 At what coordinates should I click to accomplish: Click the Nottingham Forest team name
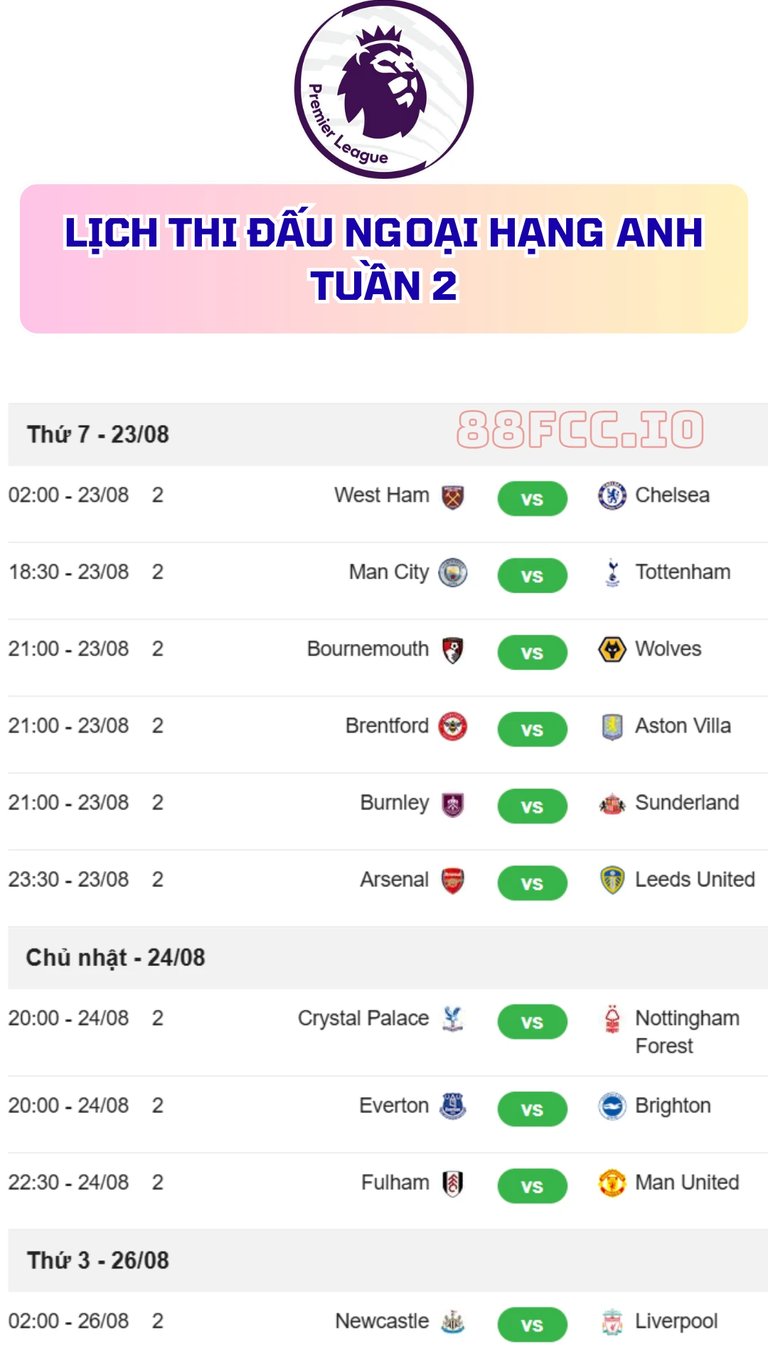[x=687, y=1032]
